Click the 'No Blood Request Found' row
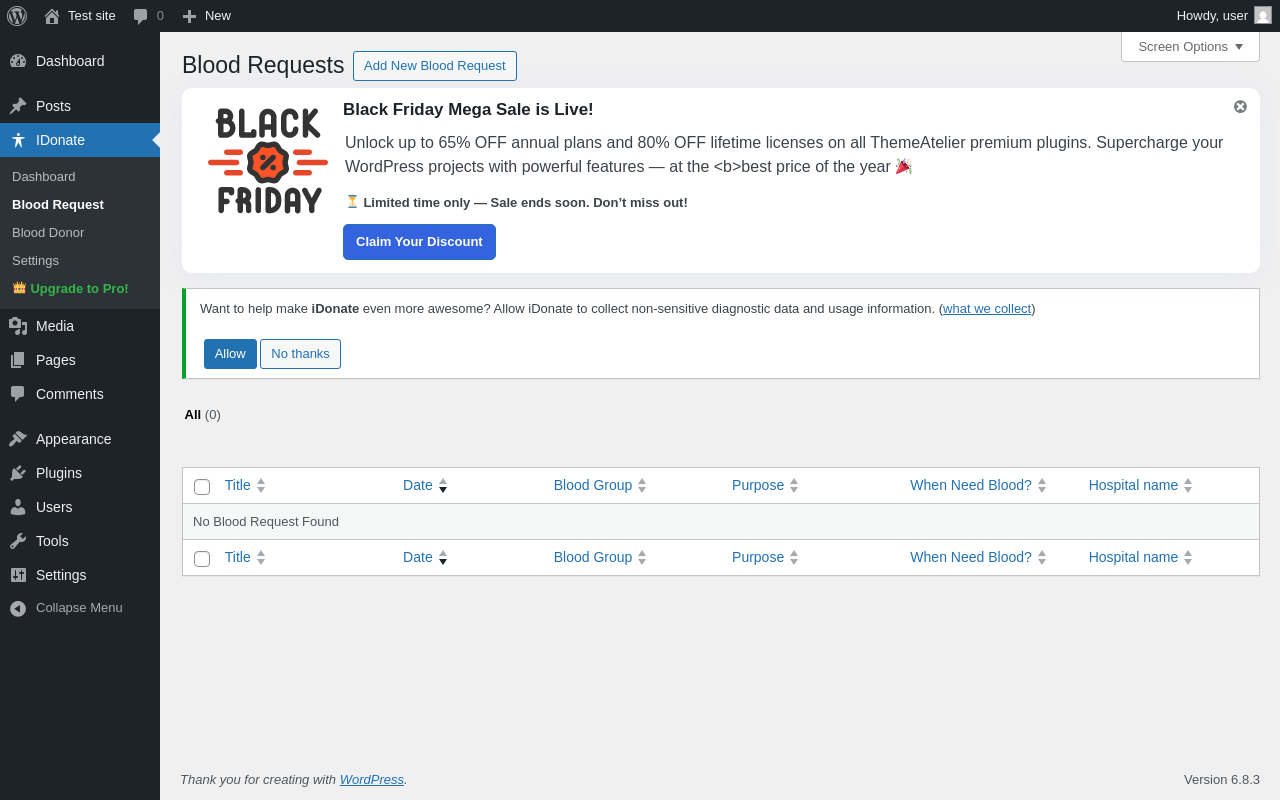 point(720,522)
